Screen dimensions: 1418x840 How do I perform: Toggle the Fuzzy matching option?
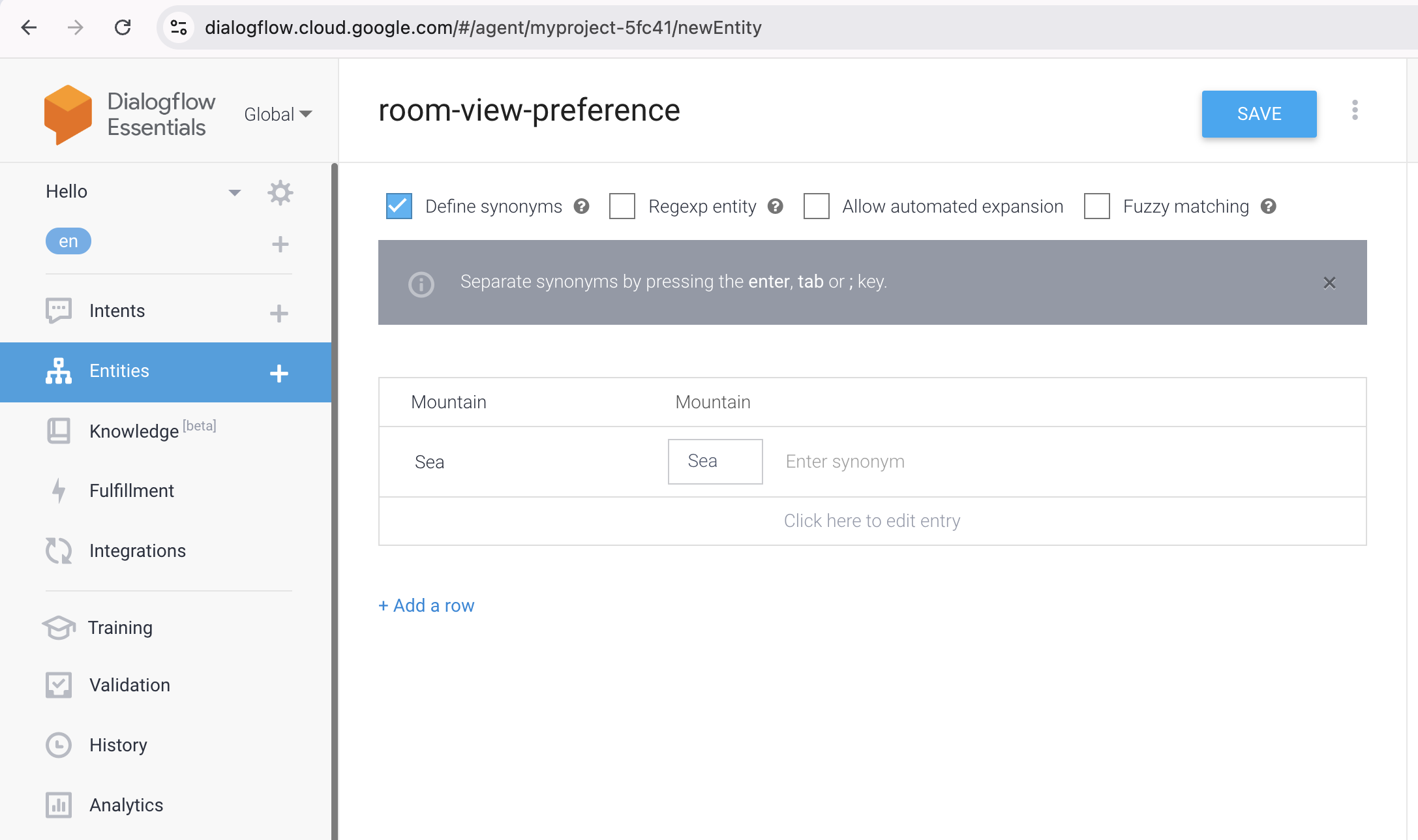(1096, 206)
